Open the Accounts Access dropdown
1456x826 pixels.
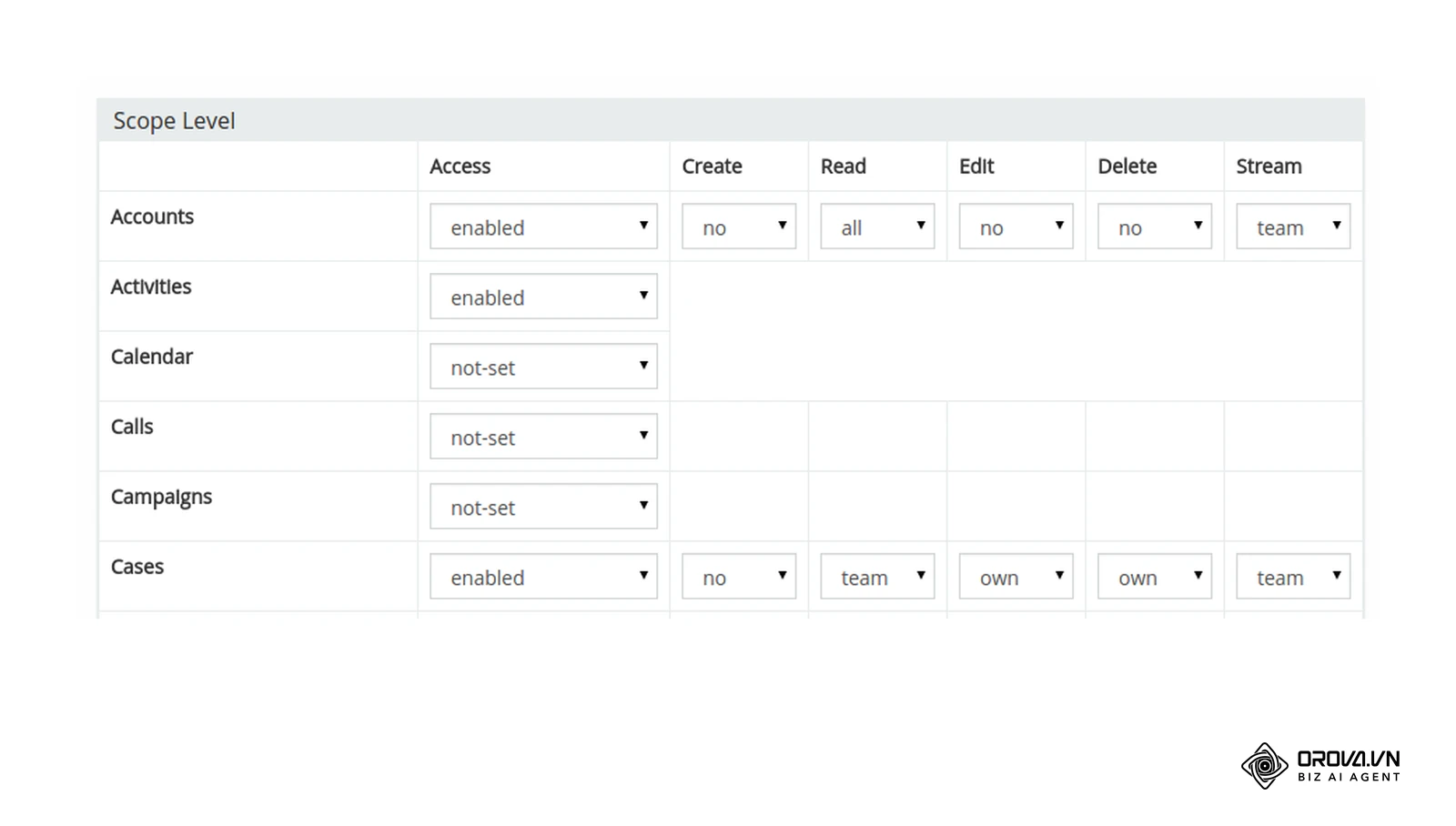pyautogui.click(x=543, y=227)
